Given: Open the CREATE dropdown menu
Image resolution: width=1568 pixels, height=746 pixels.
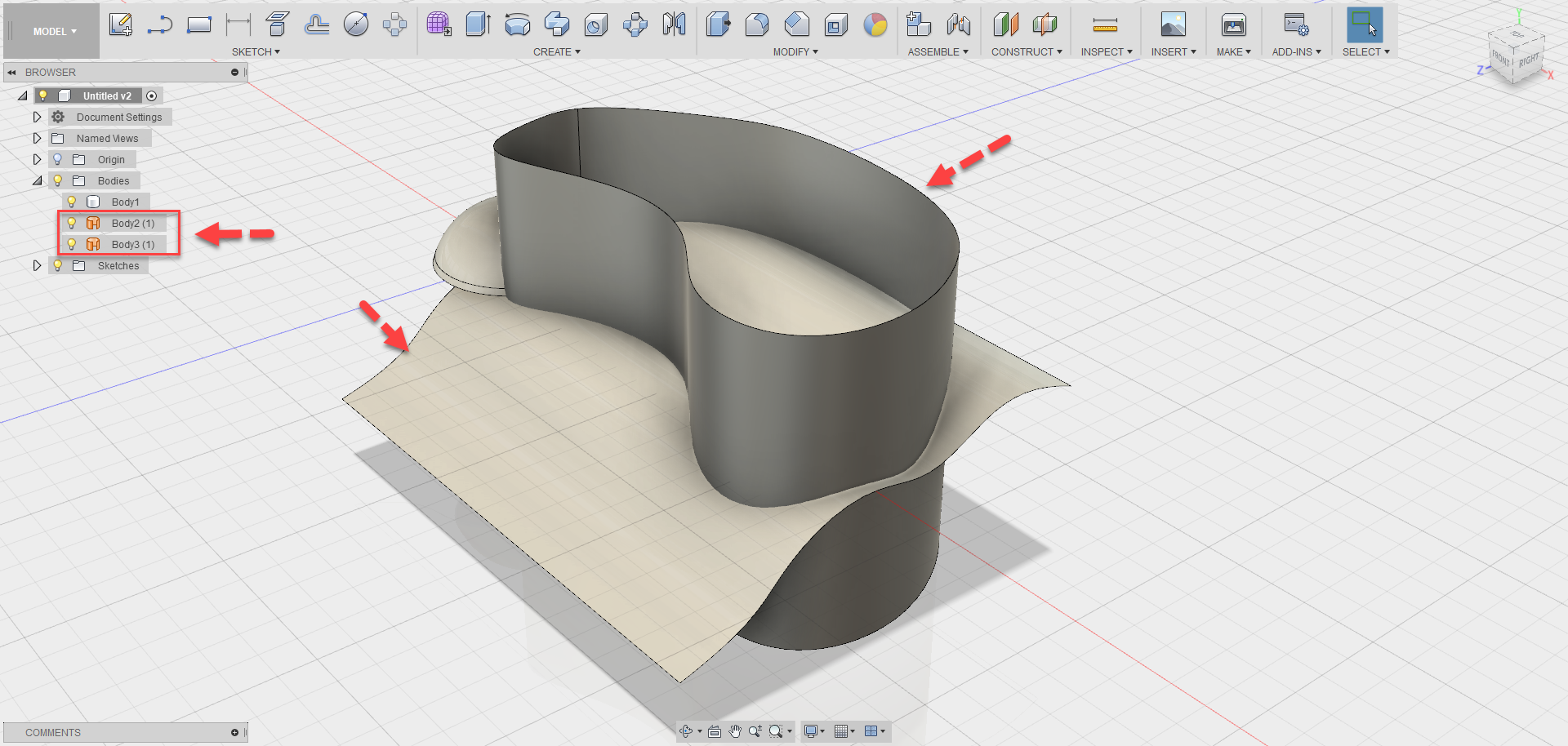Looking at the screenshot, I should pos(556,51).
